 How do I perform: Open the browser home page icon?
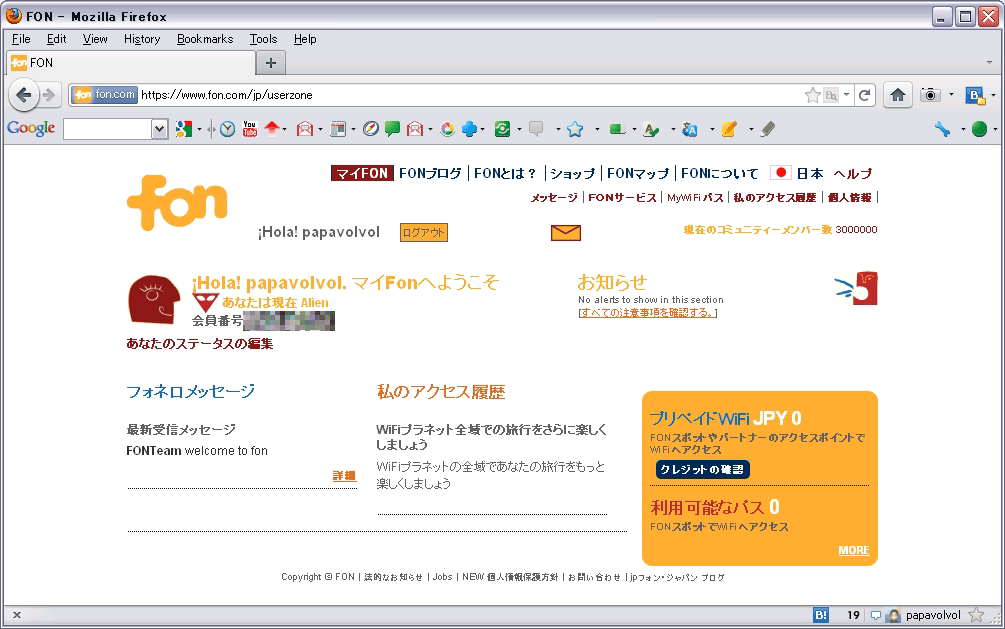pos(897,95)
